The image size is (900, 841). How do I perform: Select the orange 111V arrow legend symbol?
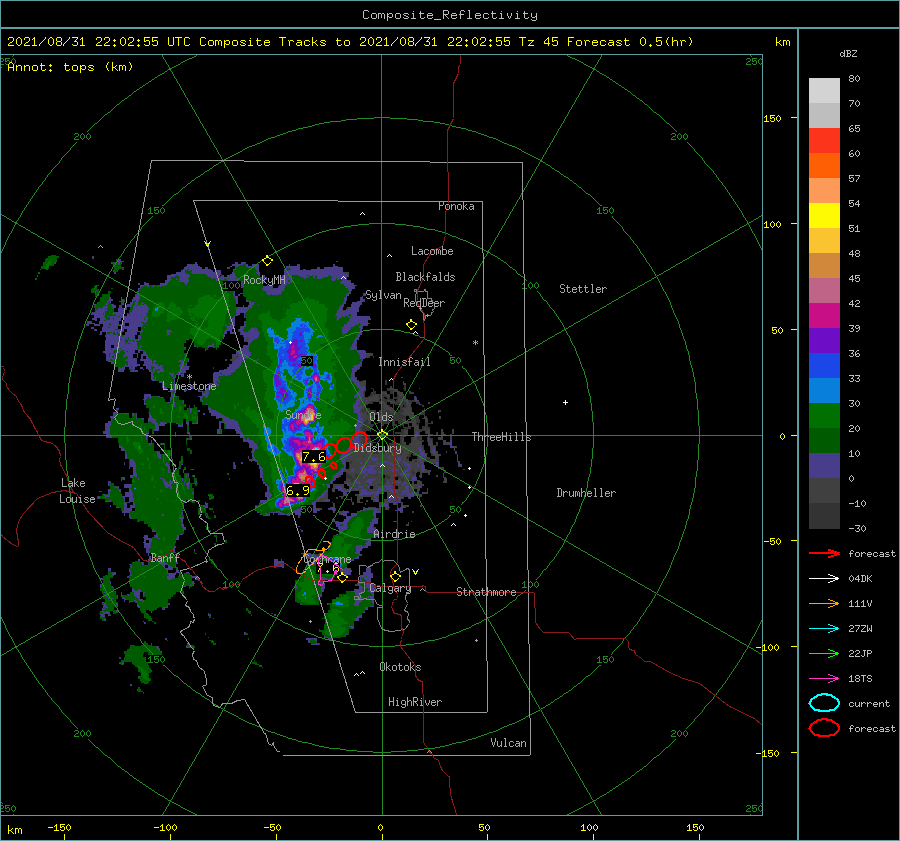(824, 603)
